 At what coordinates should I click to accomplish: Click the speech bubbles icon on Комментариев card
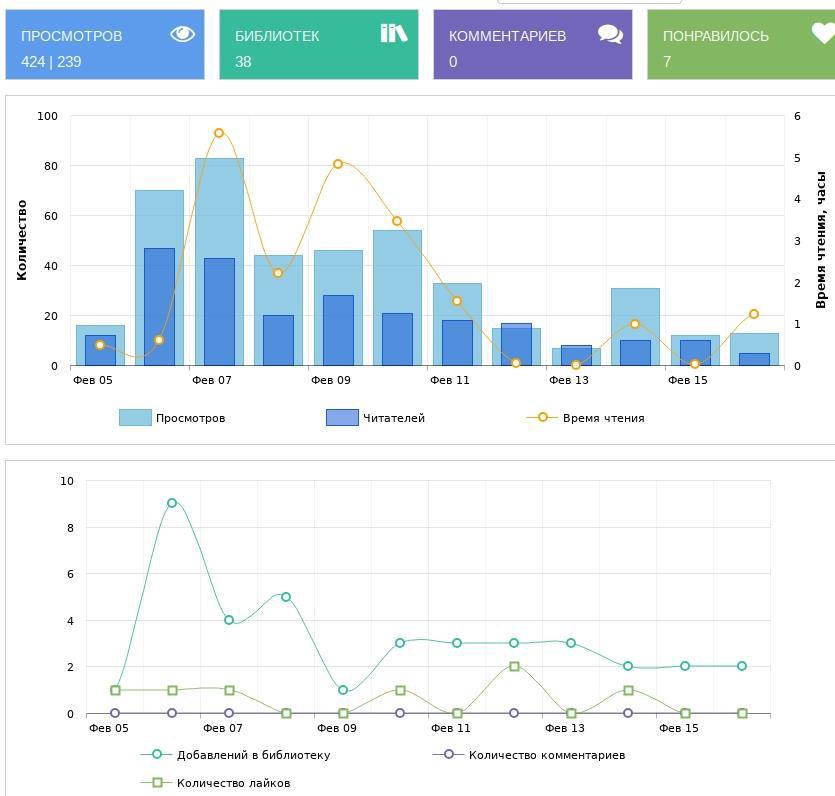(x=610, y=34)
